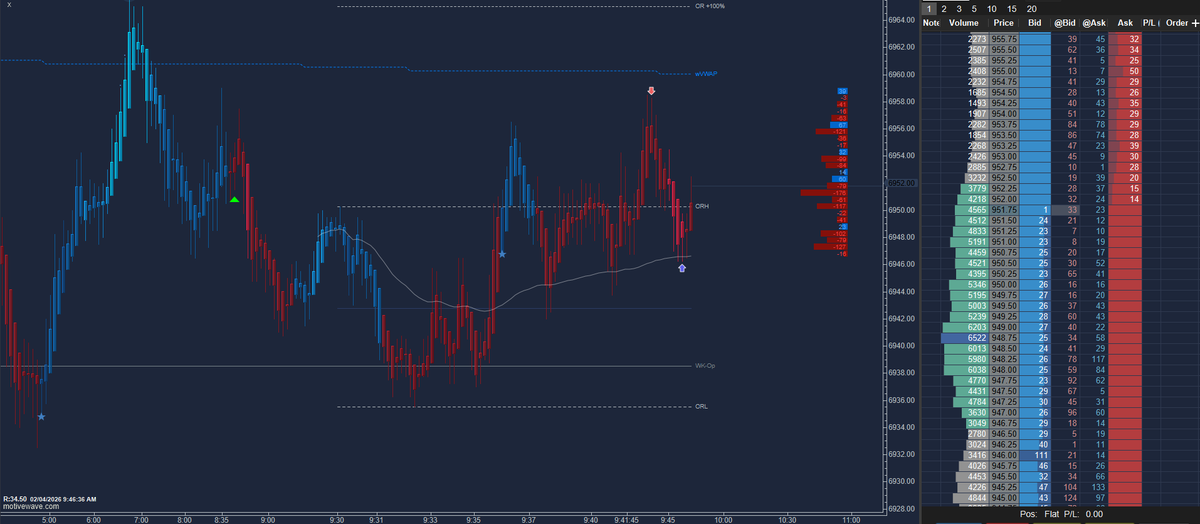Click the -176 red delta bar on chart
1200x524 pixels.
826,193
